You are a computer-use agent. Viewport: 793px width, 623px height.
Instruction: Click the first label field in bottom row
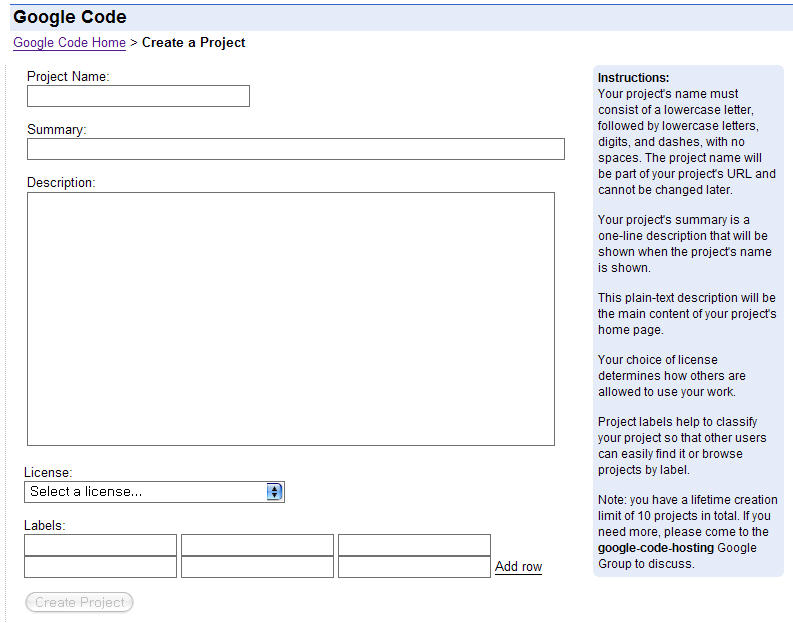click(100, 567)
